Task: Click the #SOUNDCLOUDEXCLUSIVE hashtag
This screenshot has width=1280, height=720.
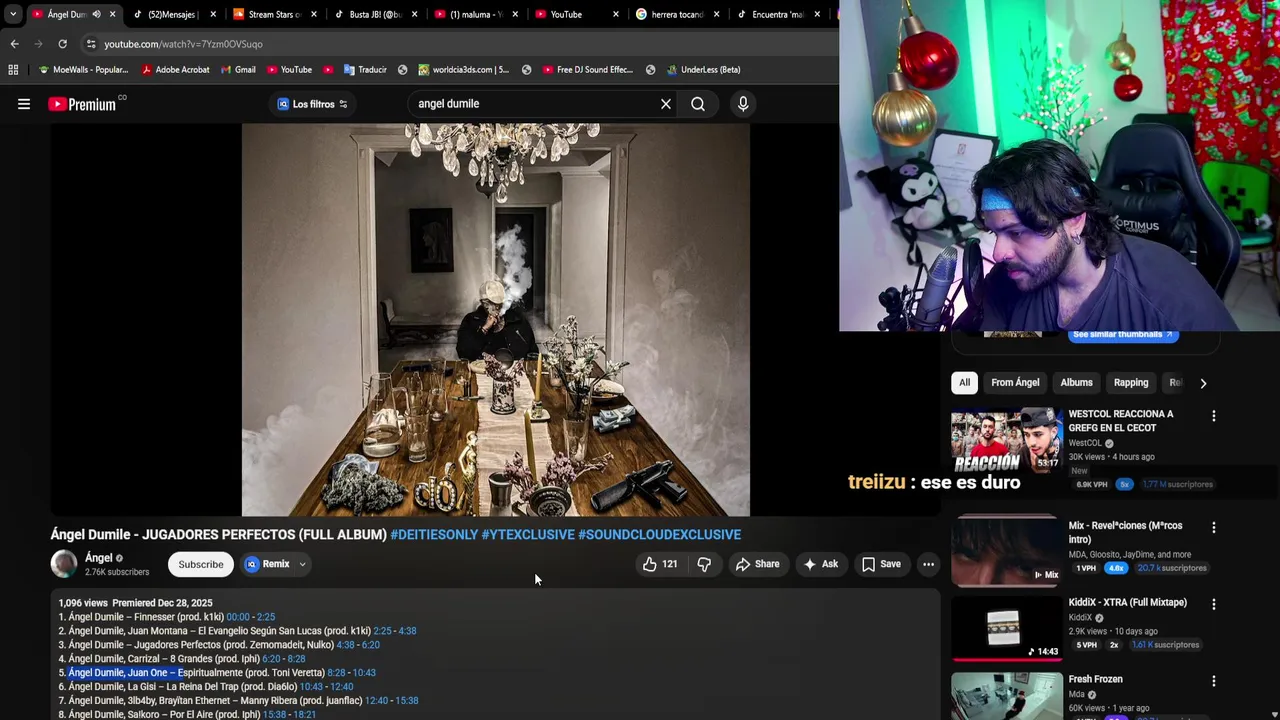Action: pyautogui.click(x=659, y=535)
